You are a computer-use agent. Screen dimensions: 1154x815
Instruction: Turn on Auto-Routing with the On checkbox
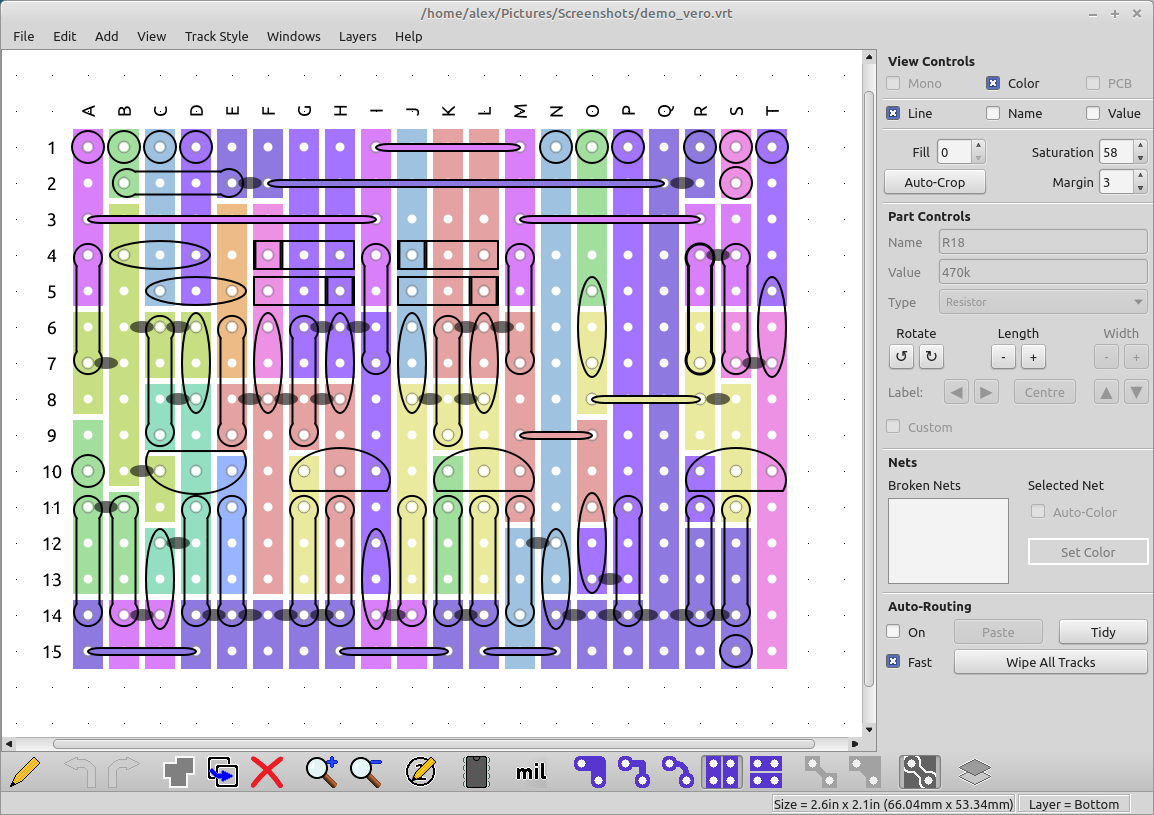pos(892,632)
